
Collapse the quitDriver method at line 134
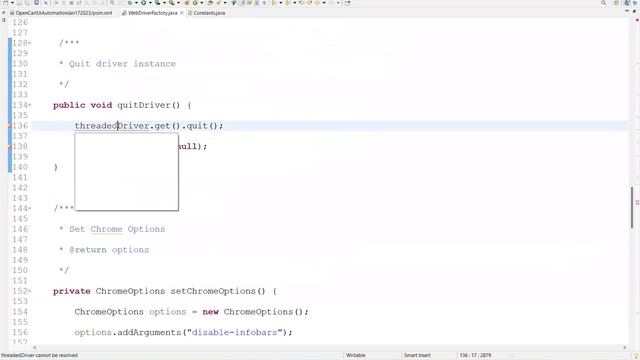click(x=30, y=105)
